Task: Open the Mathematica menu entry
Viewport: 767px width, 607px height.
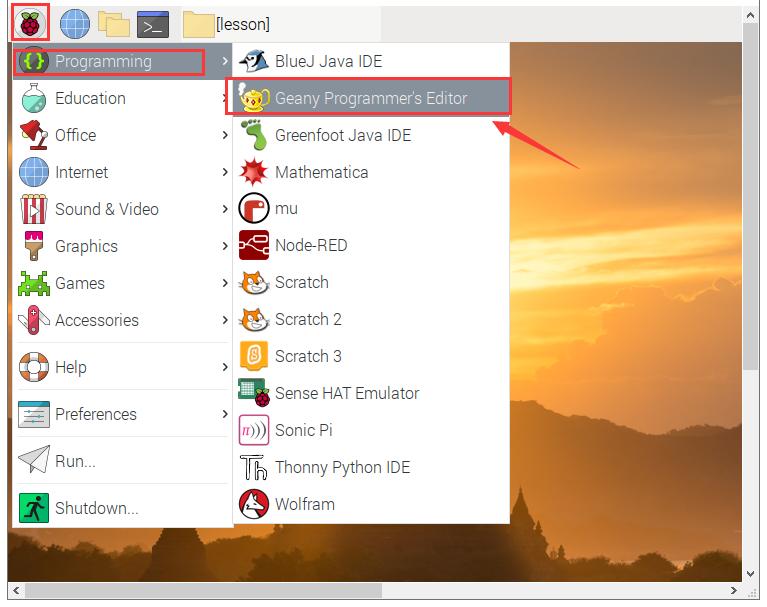Action: (371, 172)
